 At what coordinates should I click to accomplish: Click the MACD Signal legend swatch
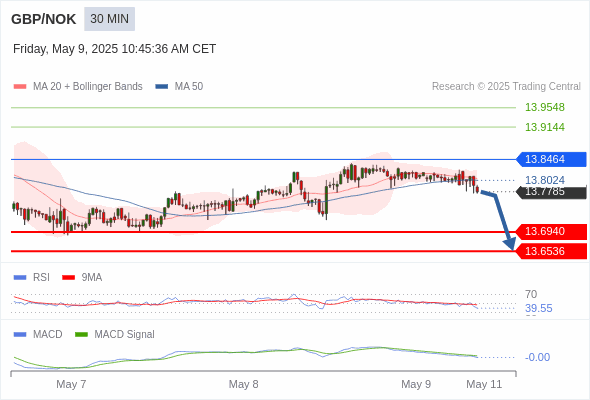[x=81, y=335]
